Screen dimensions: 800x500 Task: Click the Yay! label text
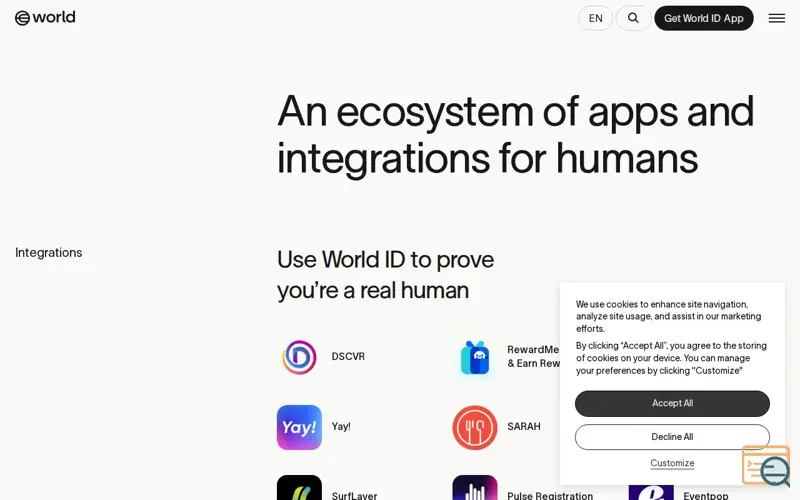point(341,427)
